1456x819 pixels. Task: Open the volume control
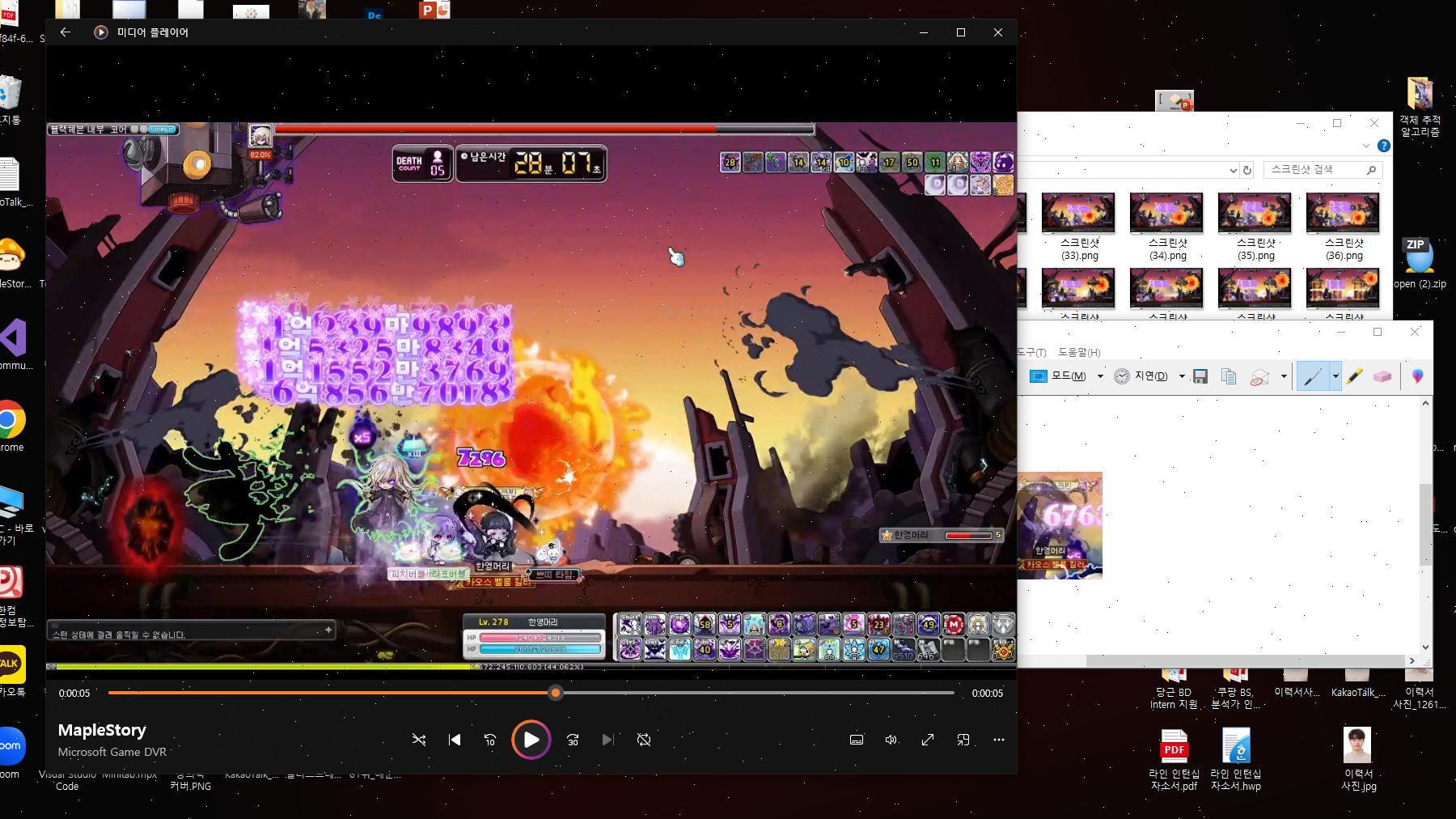click(891, 740)
